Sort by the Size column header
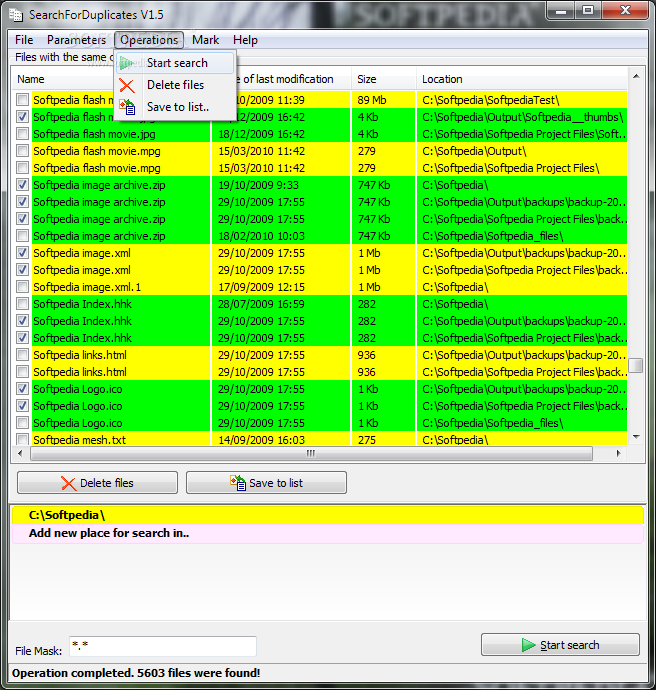The width and height of the screenshot is (656, 690). tap(384, 79)
